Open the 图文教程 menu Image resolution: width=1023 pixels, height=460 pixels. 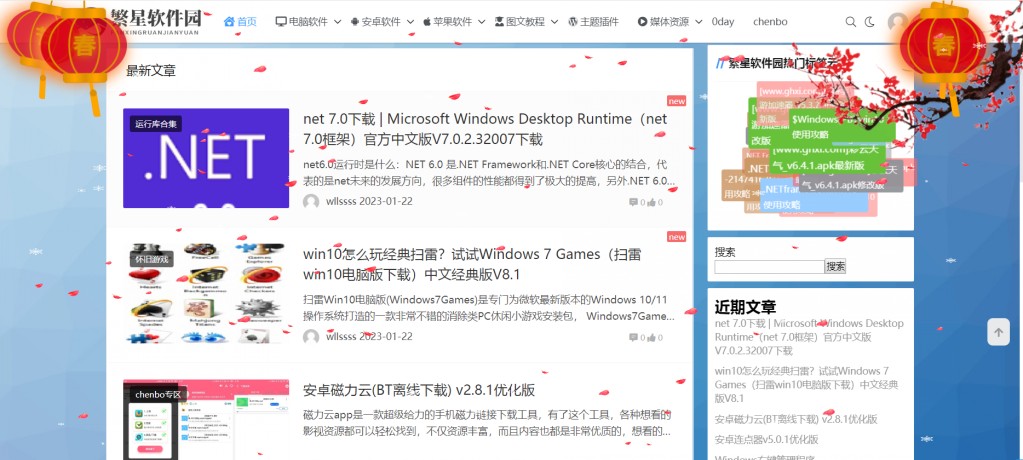tap(519, 22)
